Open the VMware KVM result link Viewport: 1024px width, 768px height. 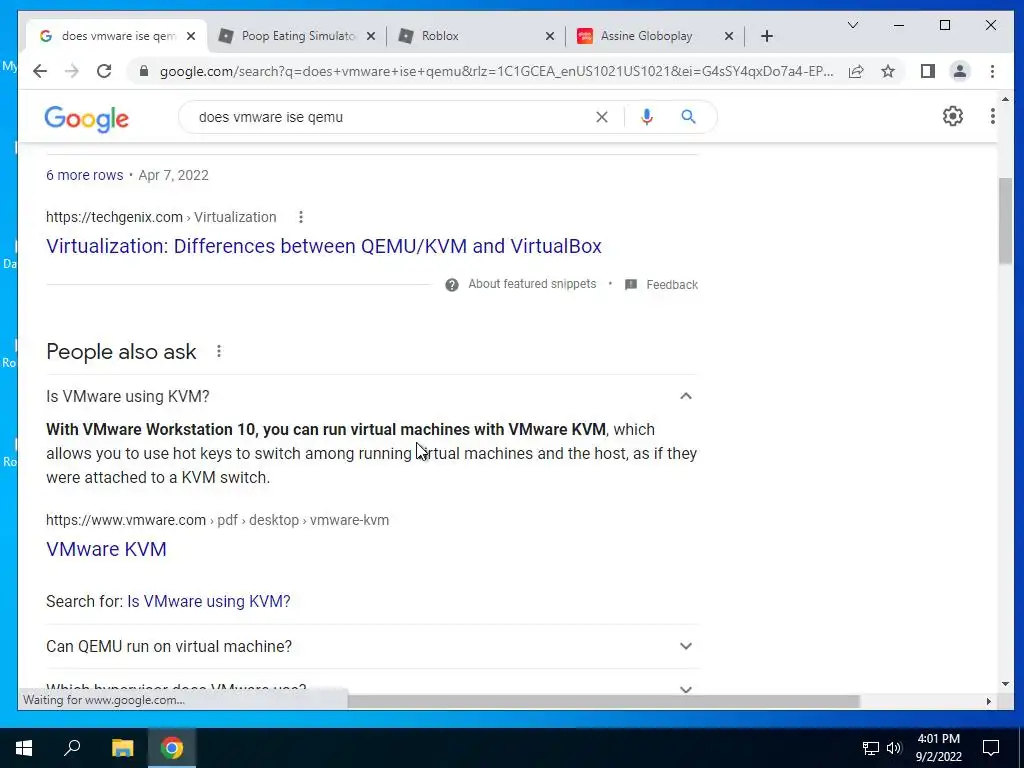(x=106, y=549)
